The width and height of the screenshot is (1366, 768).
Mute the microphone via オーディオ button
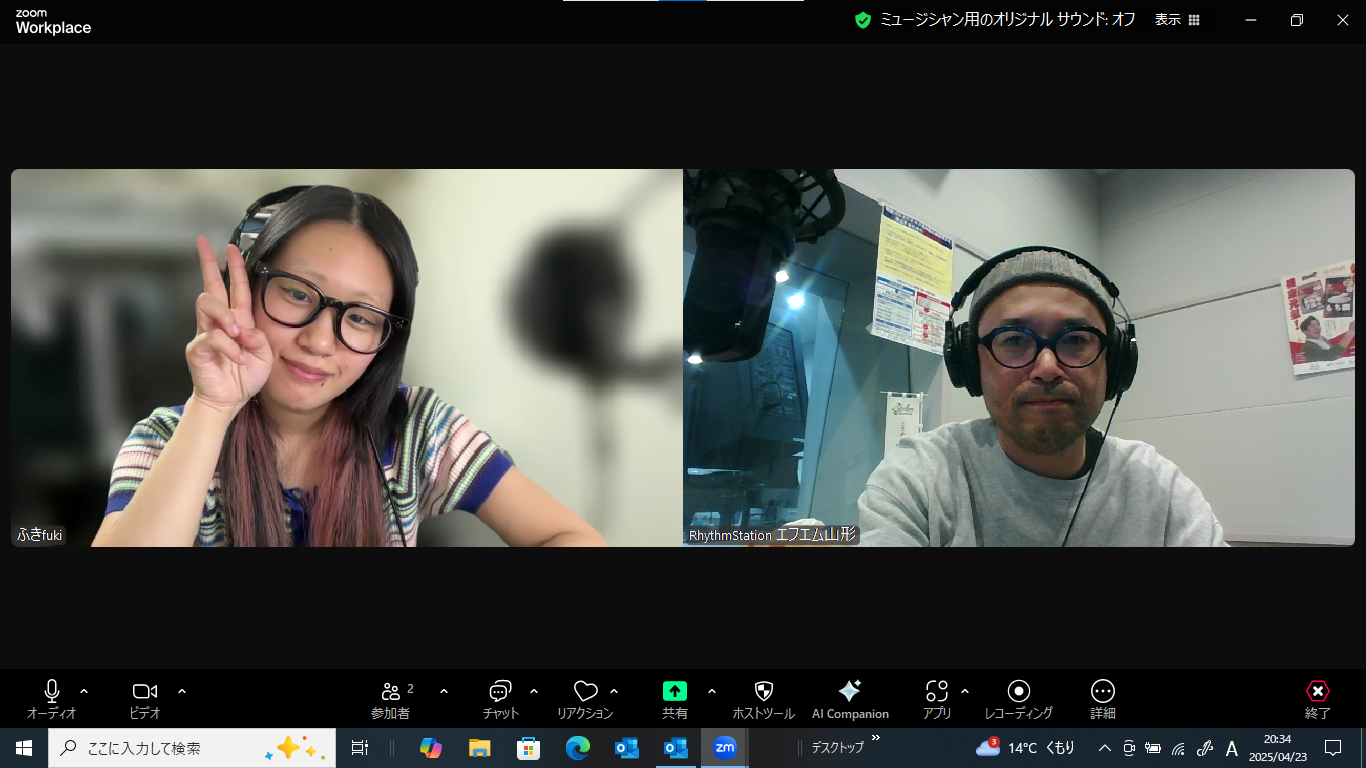[52, 697]
